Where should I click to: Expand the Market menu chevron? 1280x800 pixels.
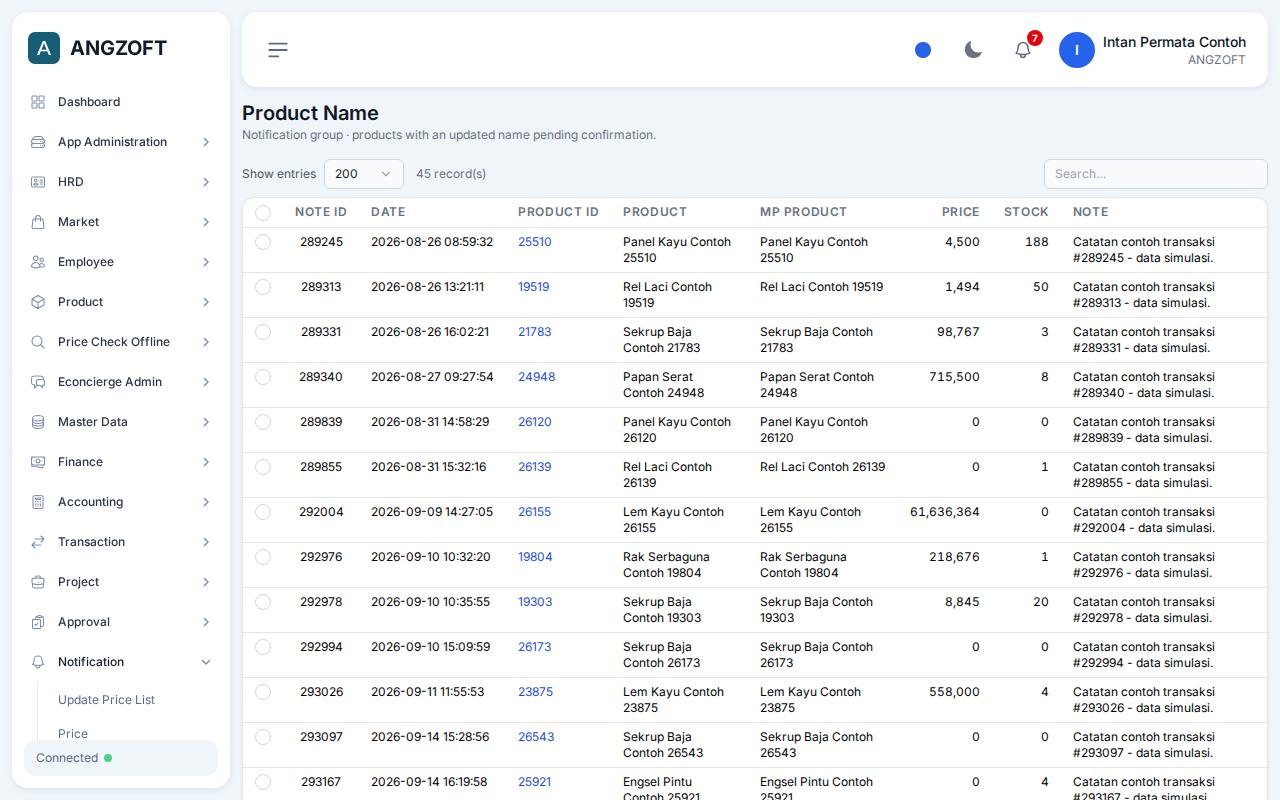click(206, 222)
